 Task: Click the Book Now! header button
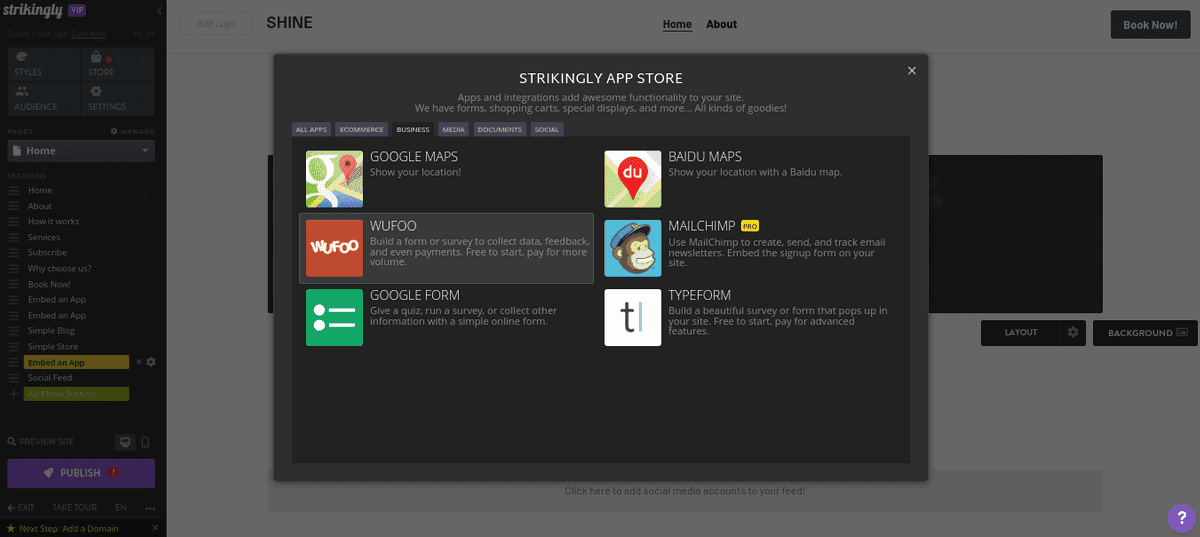[x=1150, y=25]
